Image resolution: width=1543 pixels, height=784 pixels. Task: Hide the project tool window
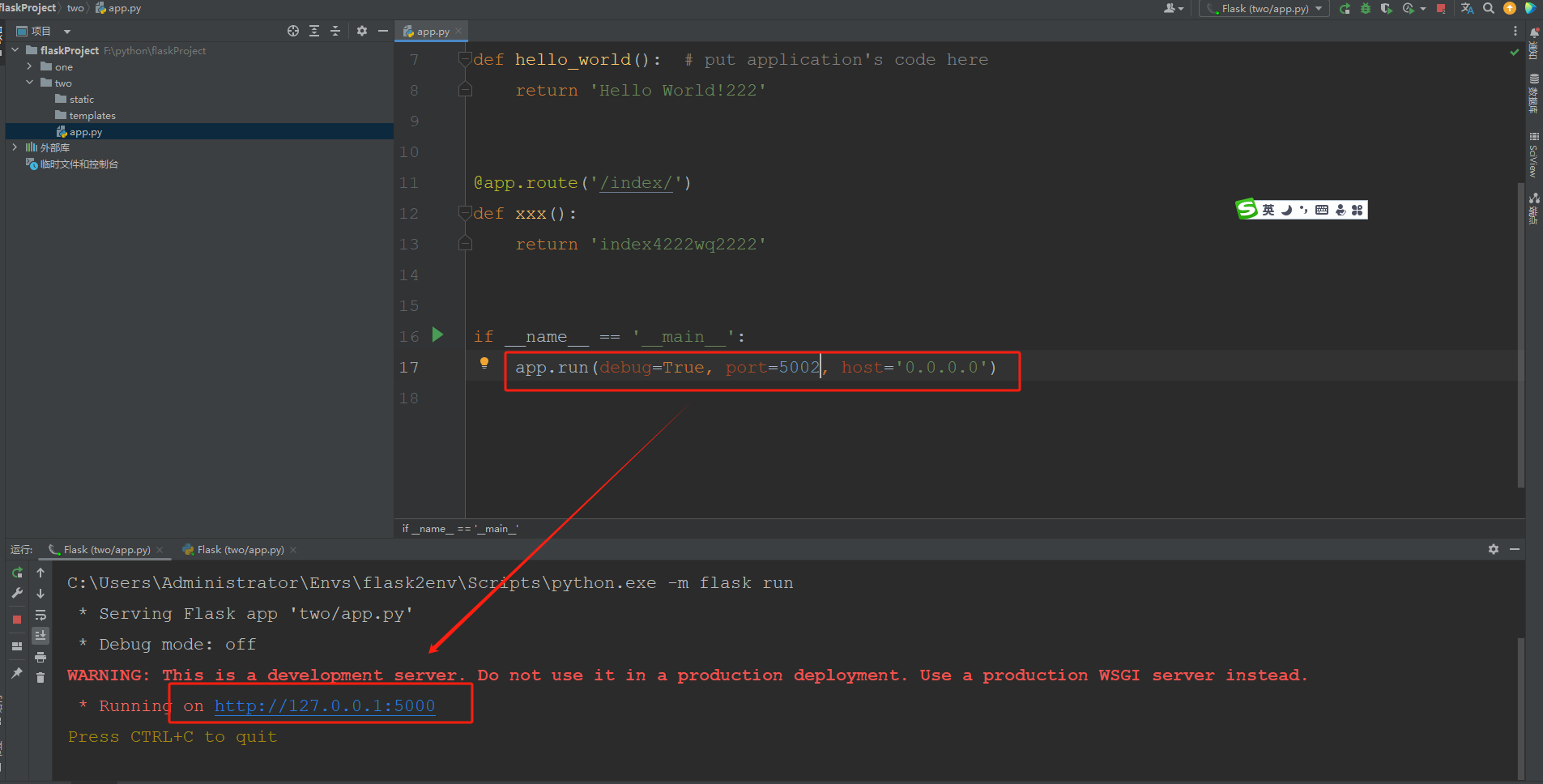(x=383, y=31)
